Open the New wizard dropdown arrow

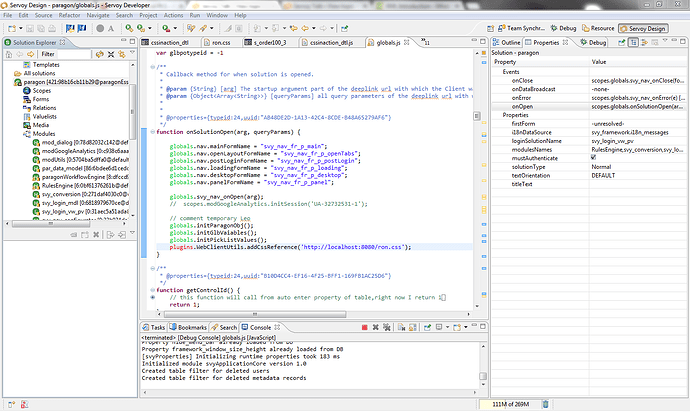(x=21, y=29)
